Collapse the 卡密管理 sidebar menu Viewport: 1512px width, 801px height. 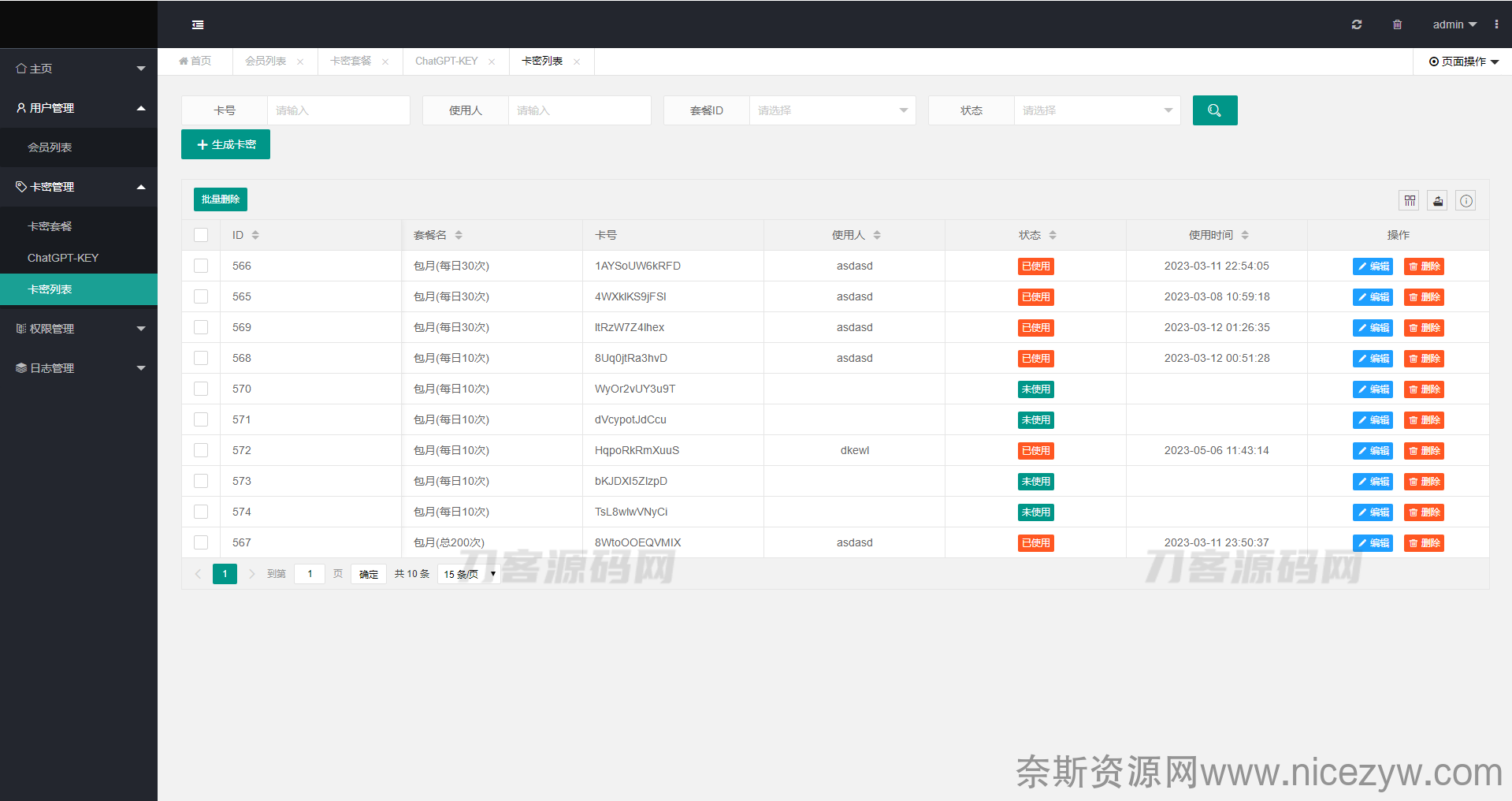(x=79, y=187)
